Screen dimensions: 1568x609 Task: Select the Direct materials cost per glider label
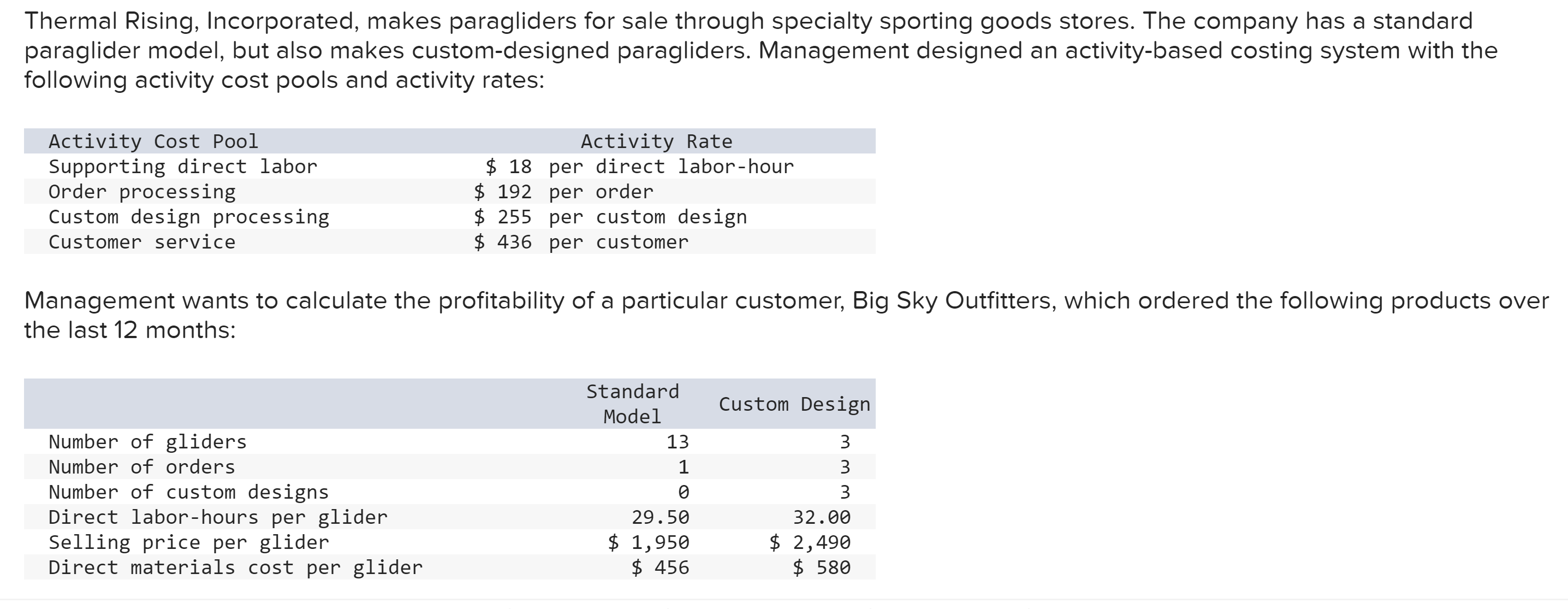point(235,567)
